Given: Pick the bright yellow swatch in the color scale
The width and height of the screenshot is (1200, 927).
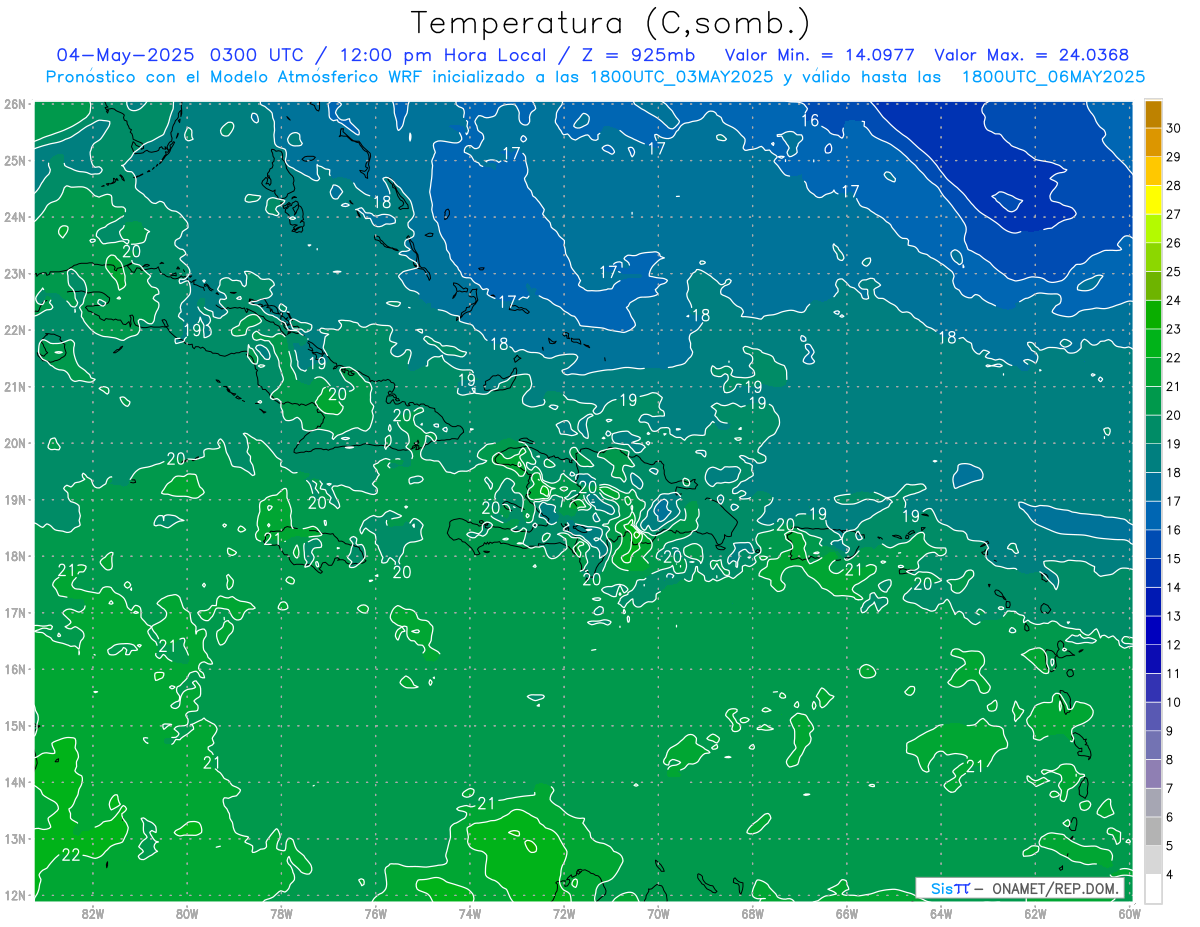Looking at the screenshot, I should coord(1153,200).
